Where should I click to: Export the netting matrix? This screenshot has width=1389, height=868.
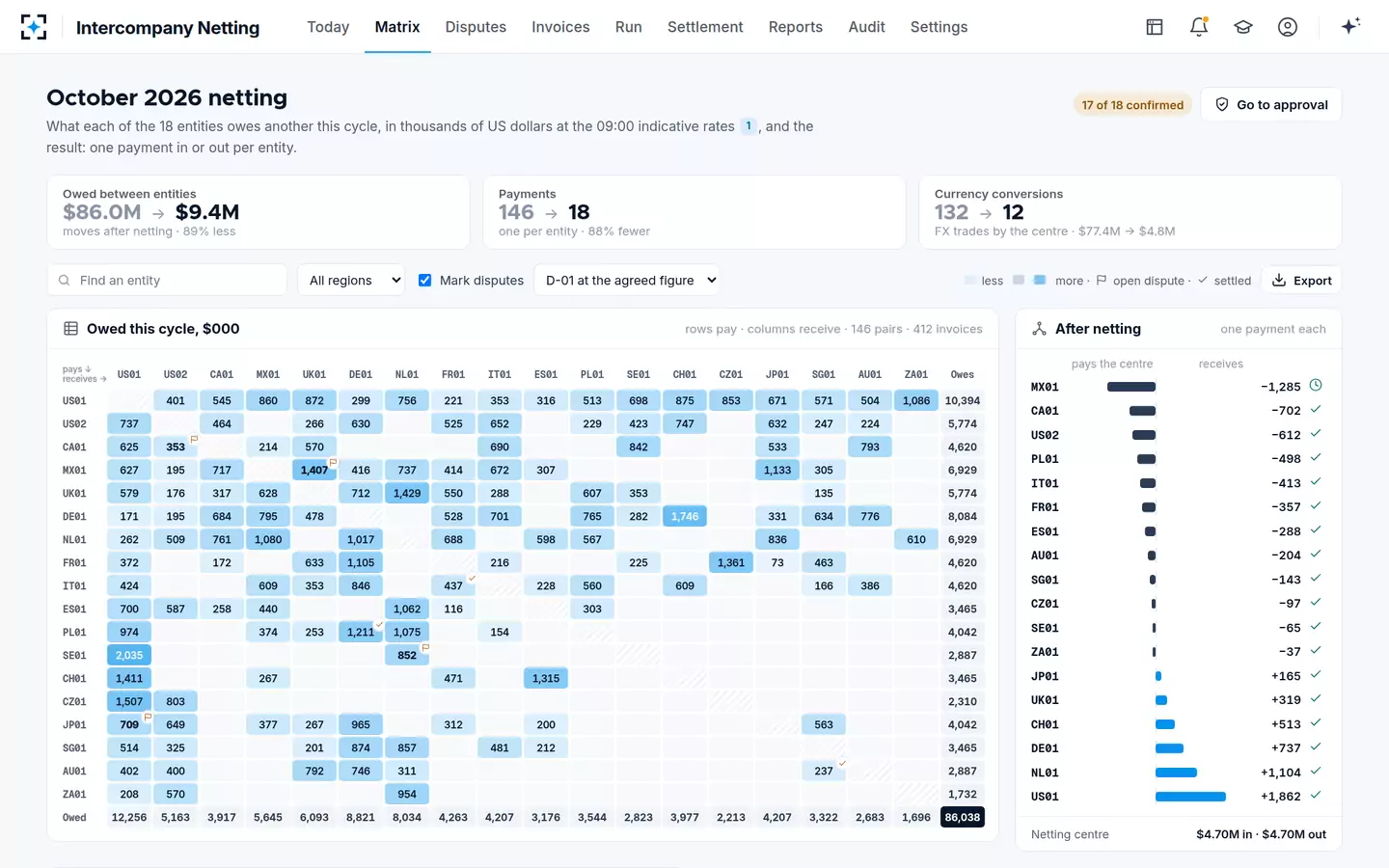1302,281
